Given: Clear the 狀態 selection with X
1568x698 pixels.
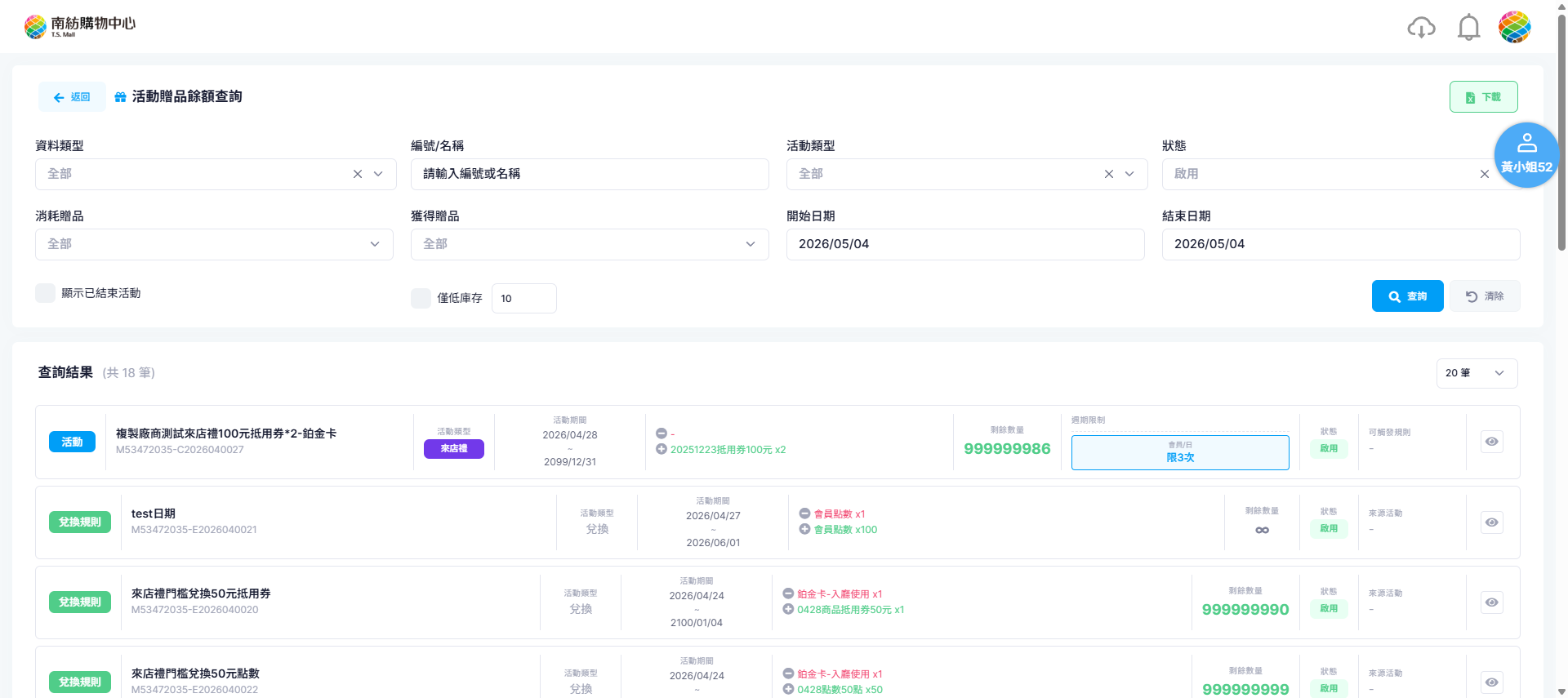Looking at the screenshot, I should pyautogui.click(x=1485, y=174).
